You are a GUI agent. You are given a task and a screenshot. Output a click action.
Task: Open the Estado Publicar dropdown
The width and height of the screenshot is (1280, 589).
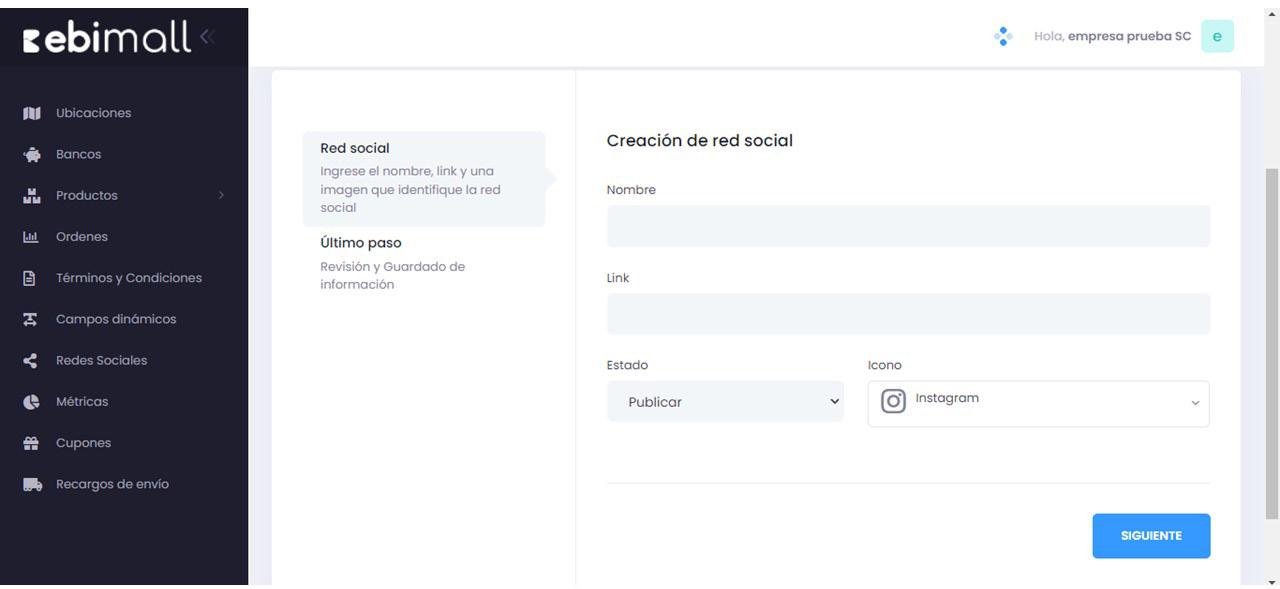[725, 402]
